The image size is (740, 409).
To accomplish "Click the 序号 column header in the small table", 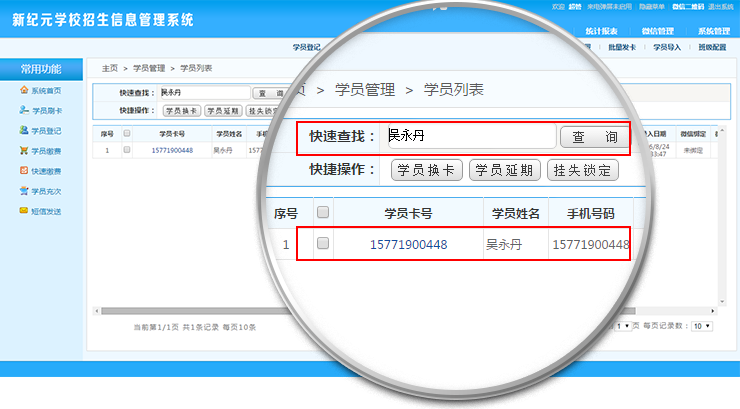I will click(107, 134).
